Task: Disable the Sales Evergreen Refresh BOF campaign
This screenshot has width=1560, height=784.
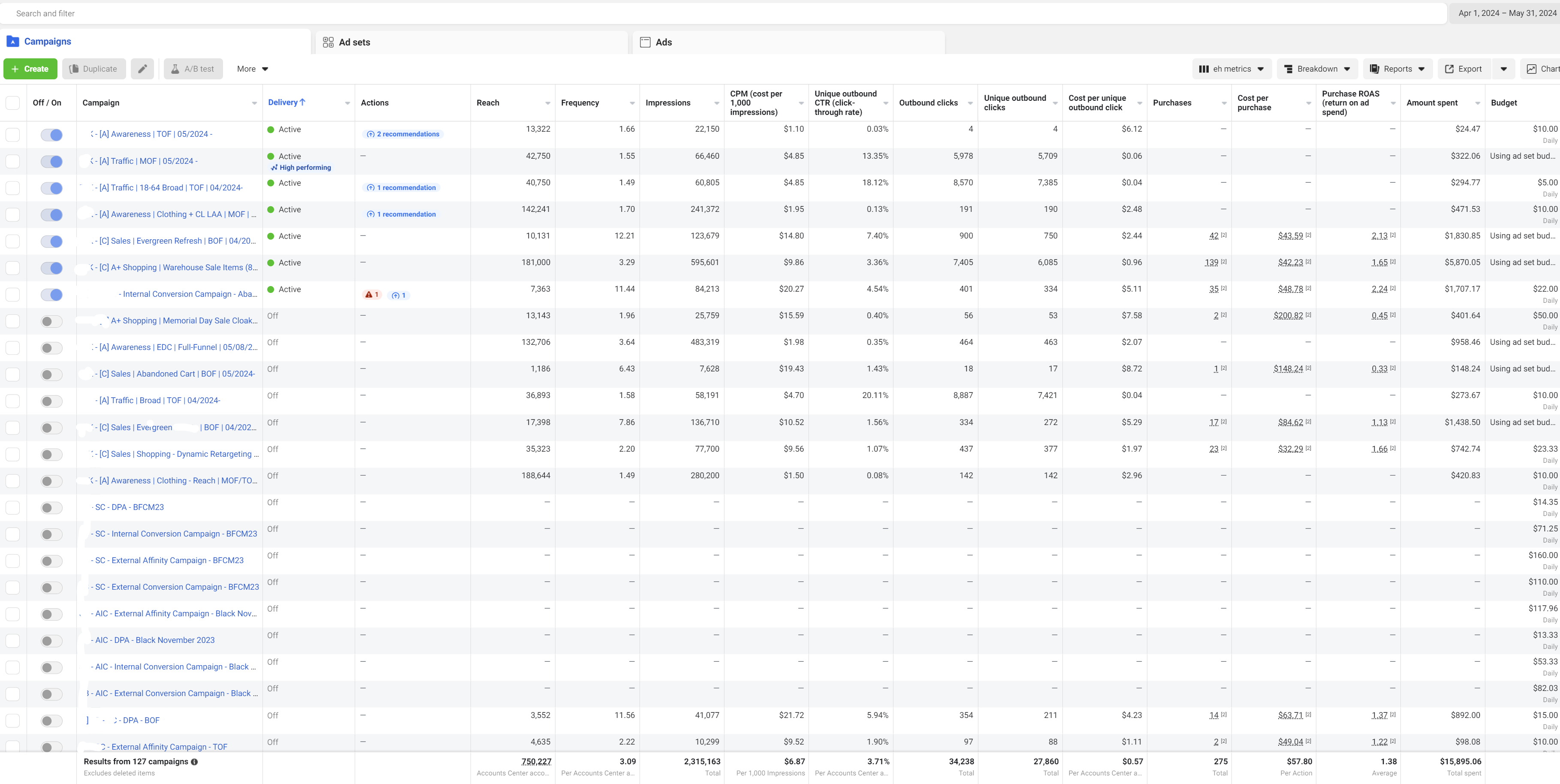Action: click(x=51, y=241)
